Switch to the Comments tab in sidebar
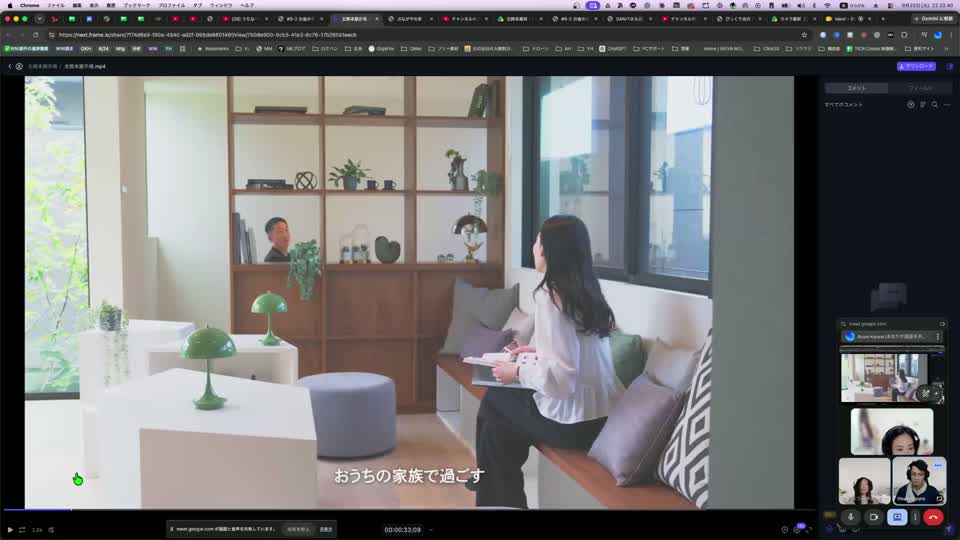This screenshot has height=540, width=960. [x=857, y=88]
